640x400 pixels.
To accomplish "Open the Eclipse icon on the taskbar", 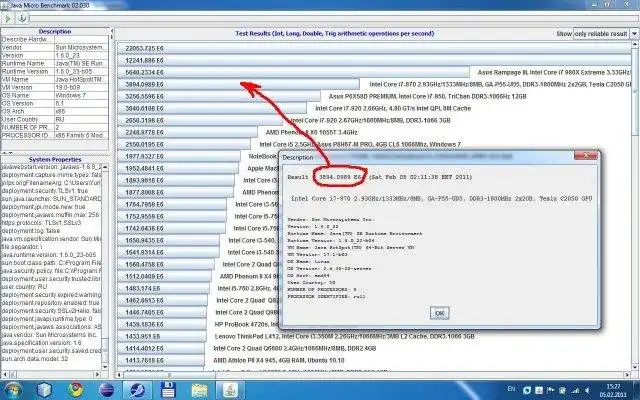I will [107, 390].
